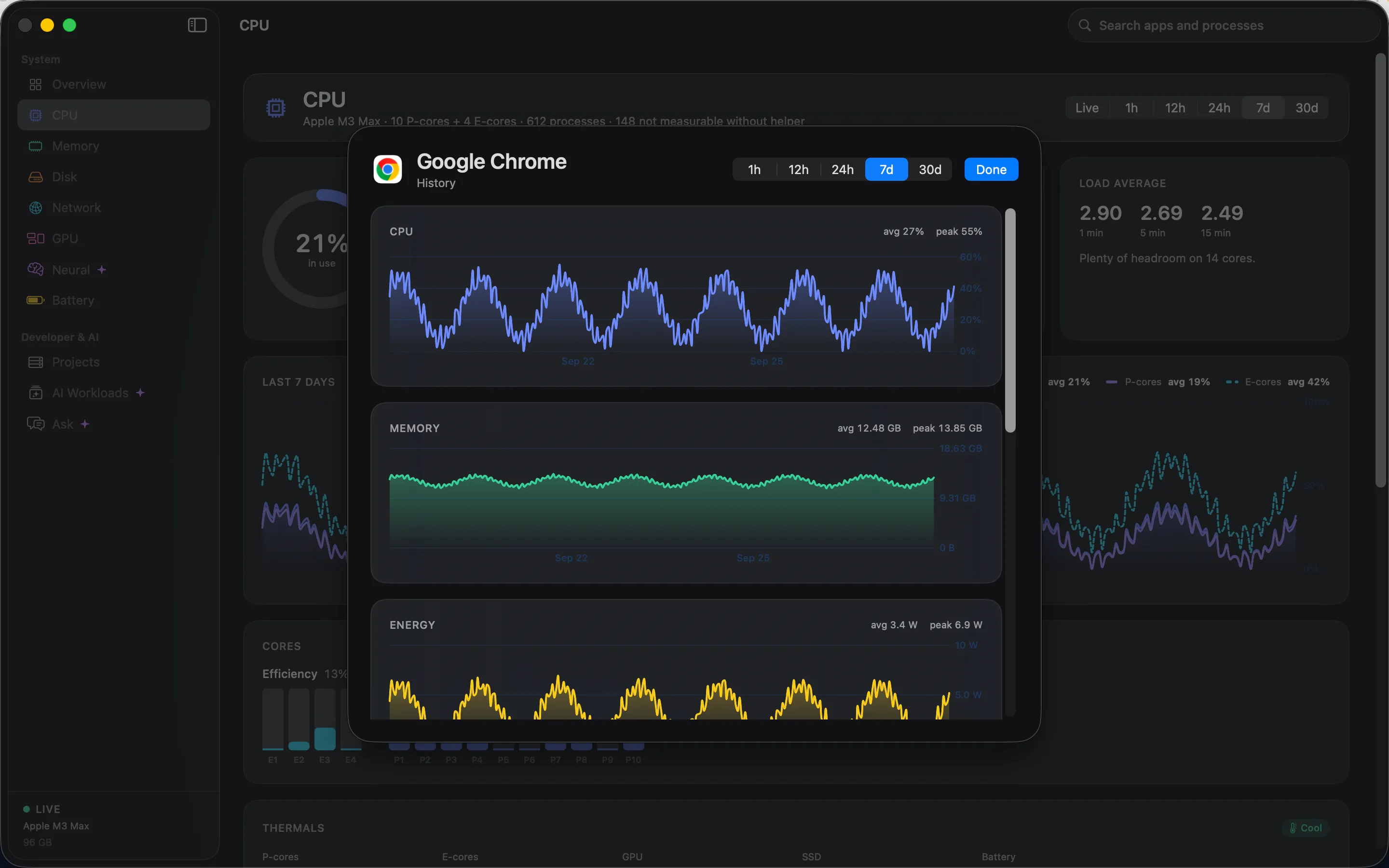The width and height of the screenshot is (1389, 868).
Task: Switch CPU page range to 1h
Action: pos(1131,108)
